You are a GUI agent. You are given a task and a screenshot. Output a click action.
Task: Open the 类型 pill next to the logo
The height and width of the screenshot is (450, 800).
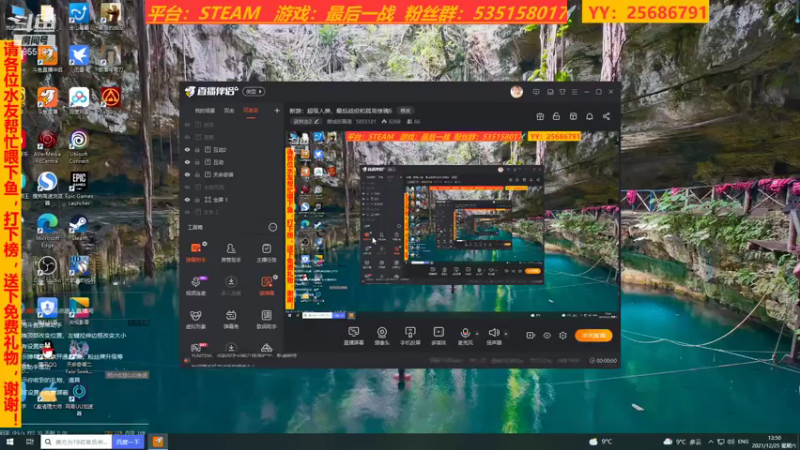[254, 92]
